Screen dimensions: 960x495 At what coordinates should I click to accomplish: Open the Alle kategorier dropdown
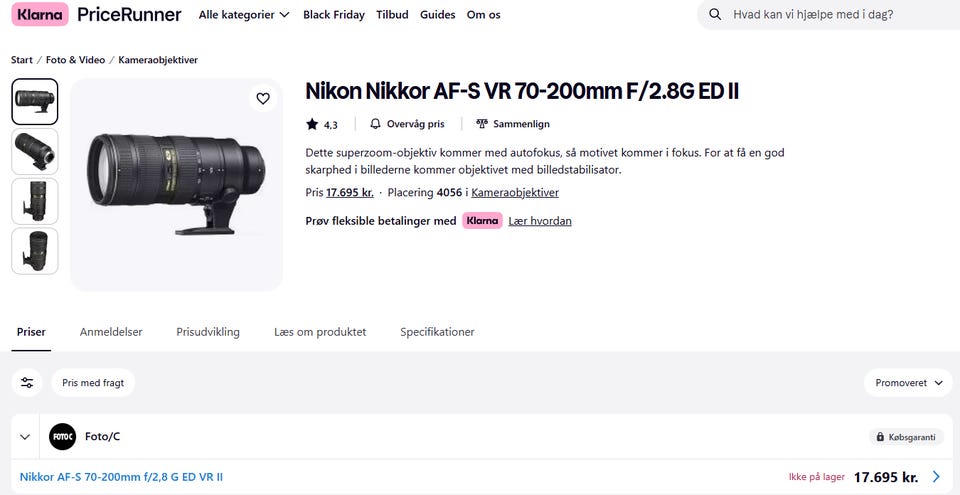pos(244,15)
